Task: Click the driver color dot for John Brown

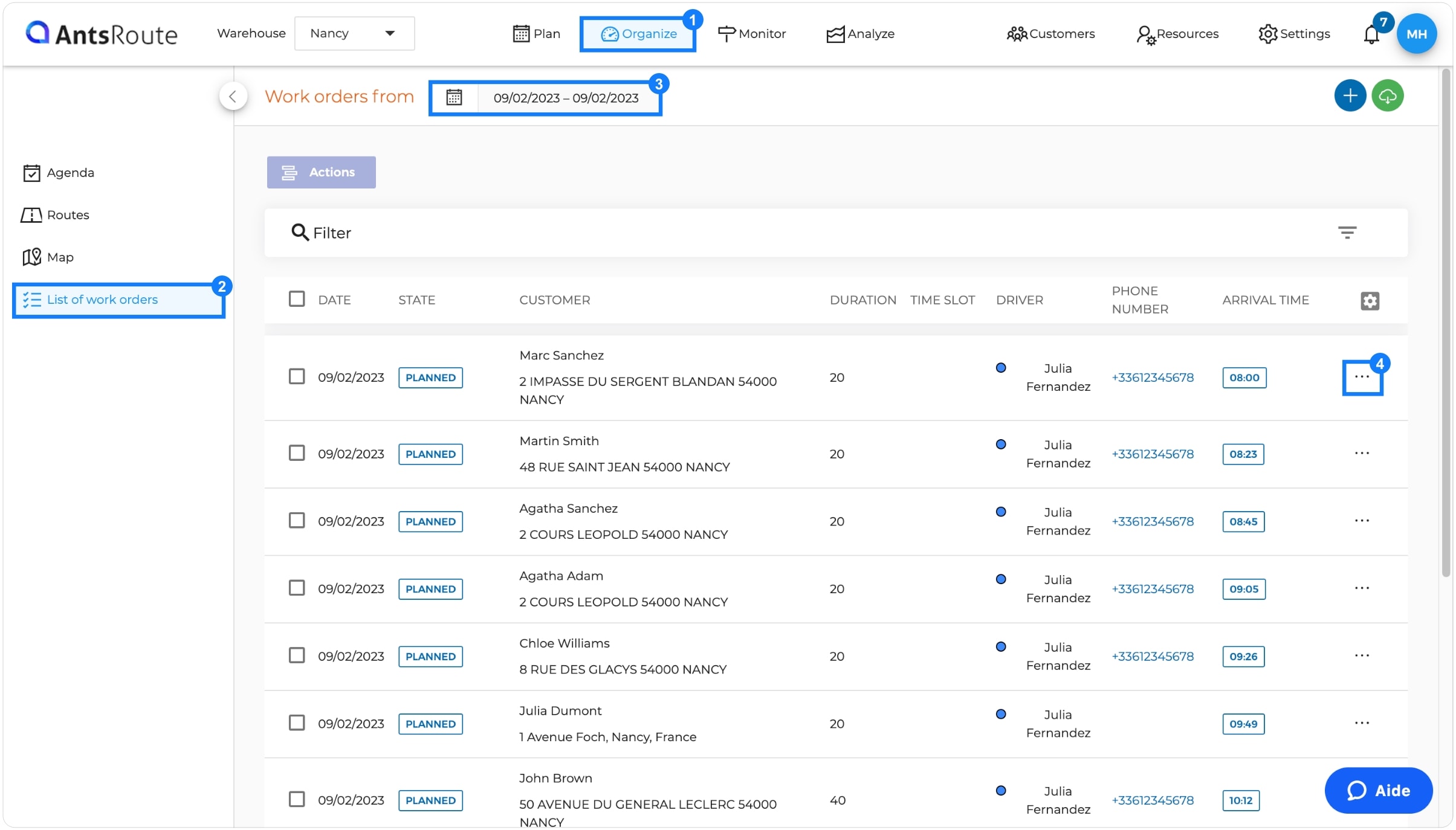Action: (1001, 791)
